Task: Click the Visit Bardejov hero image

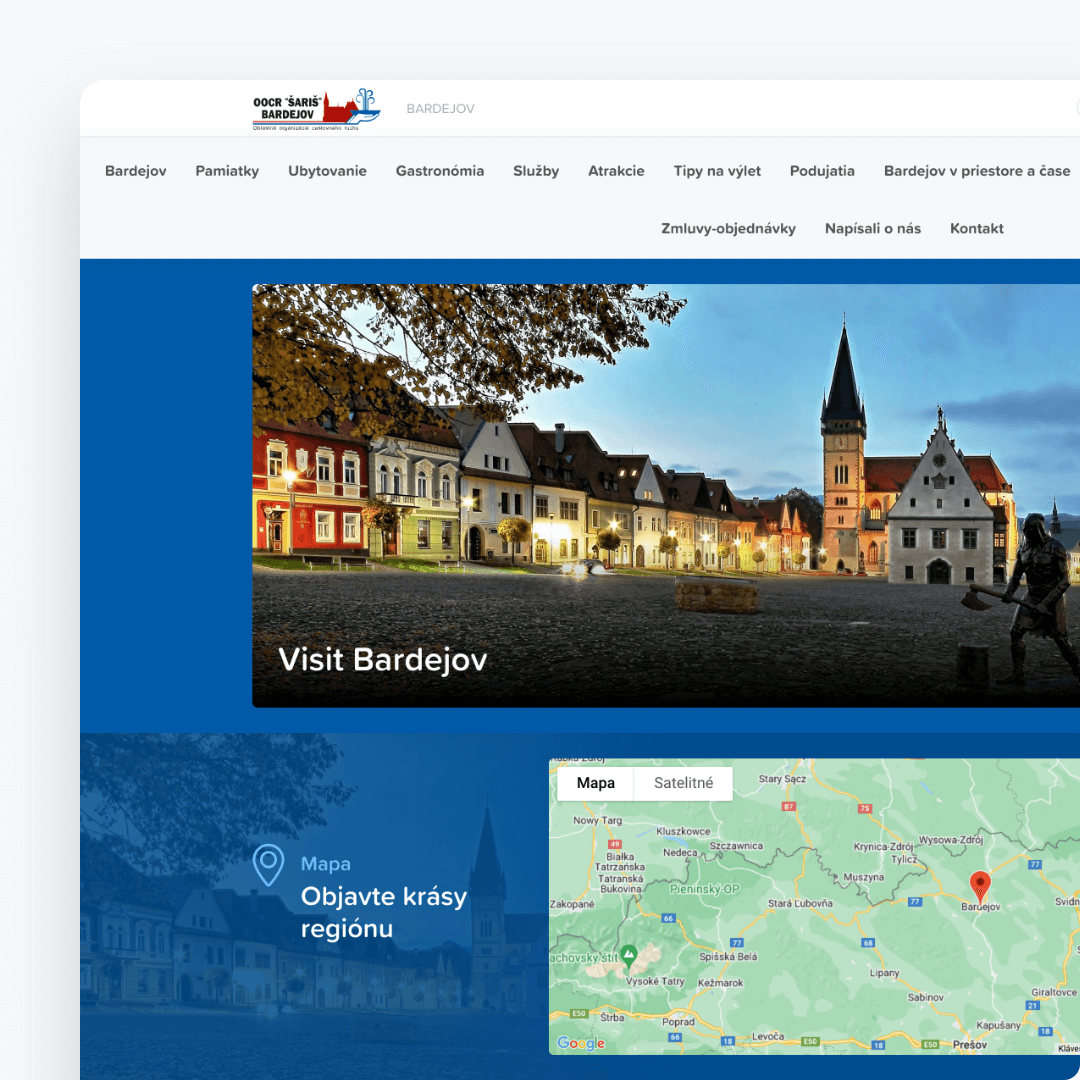Action: [666, 495]
